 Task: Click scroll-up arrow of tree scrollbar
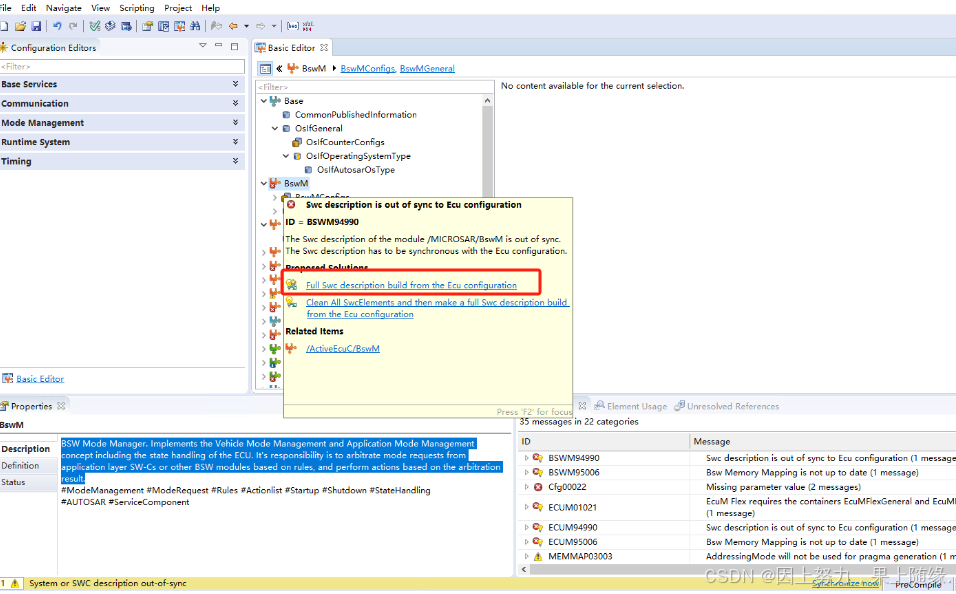click(487, 100)
